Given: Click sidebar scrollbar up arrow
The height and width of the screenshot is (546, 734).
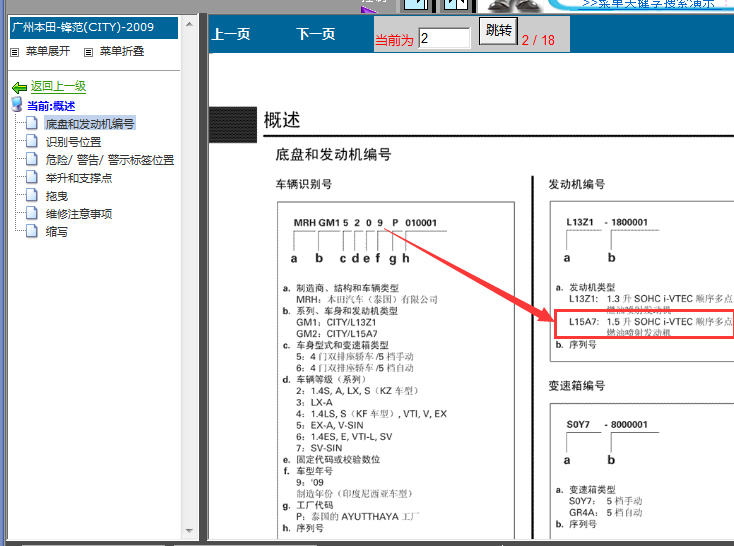Looking at the screenshot, I should tap(189, 24).
